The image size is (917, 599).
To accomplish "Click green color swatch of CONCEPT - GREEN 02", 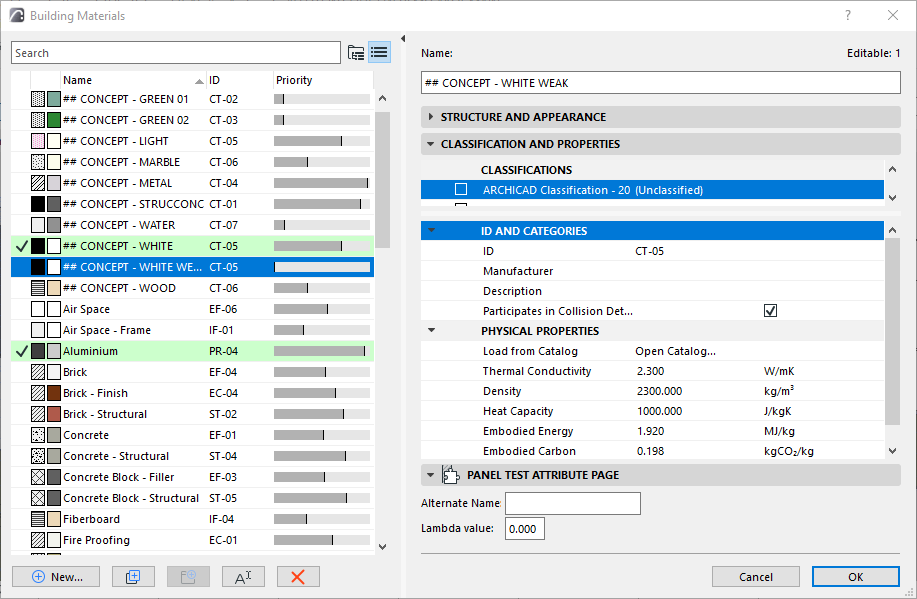I will tap(54, 121).
